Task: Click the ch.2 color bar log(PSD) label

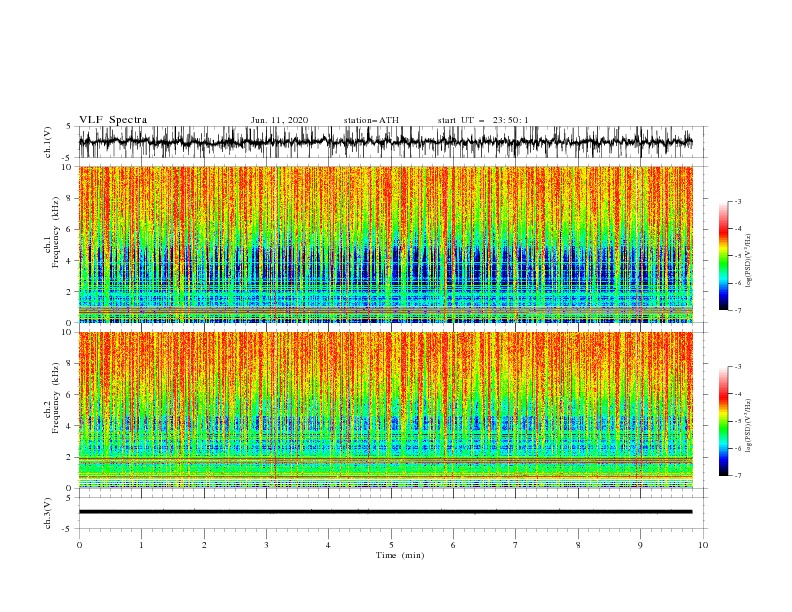Action: [x=750, y=426]
